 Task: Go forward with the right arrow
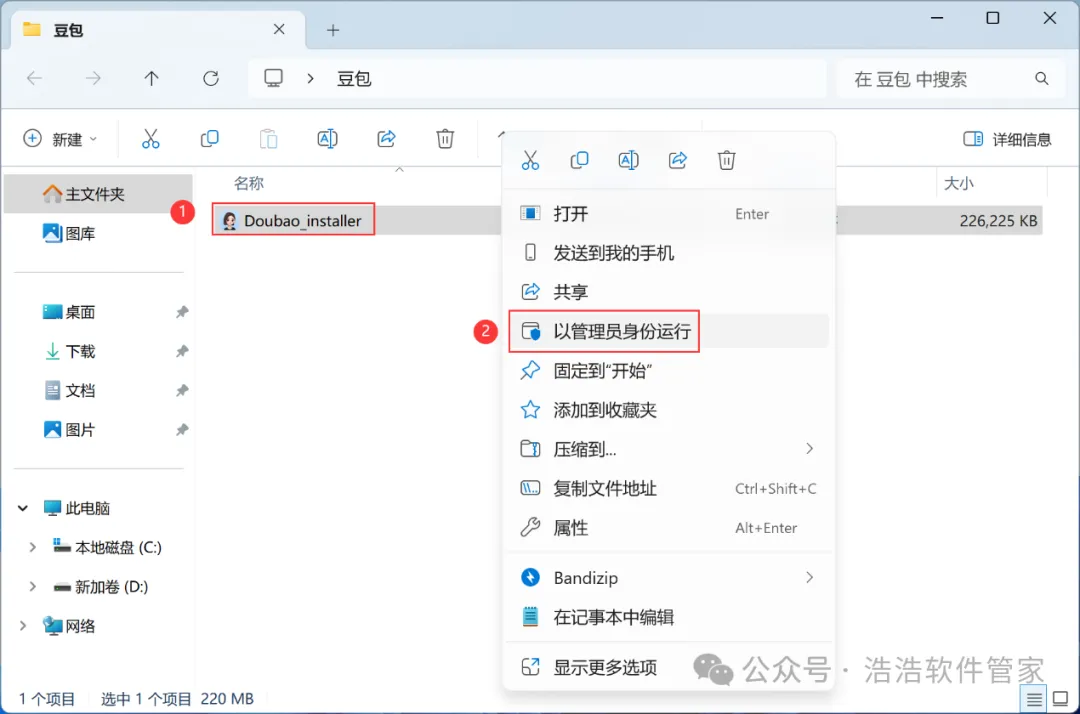(x=93, y=78)
